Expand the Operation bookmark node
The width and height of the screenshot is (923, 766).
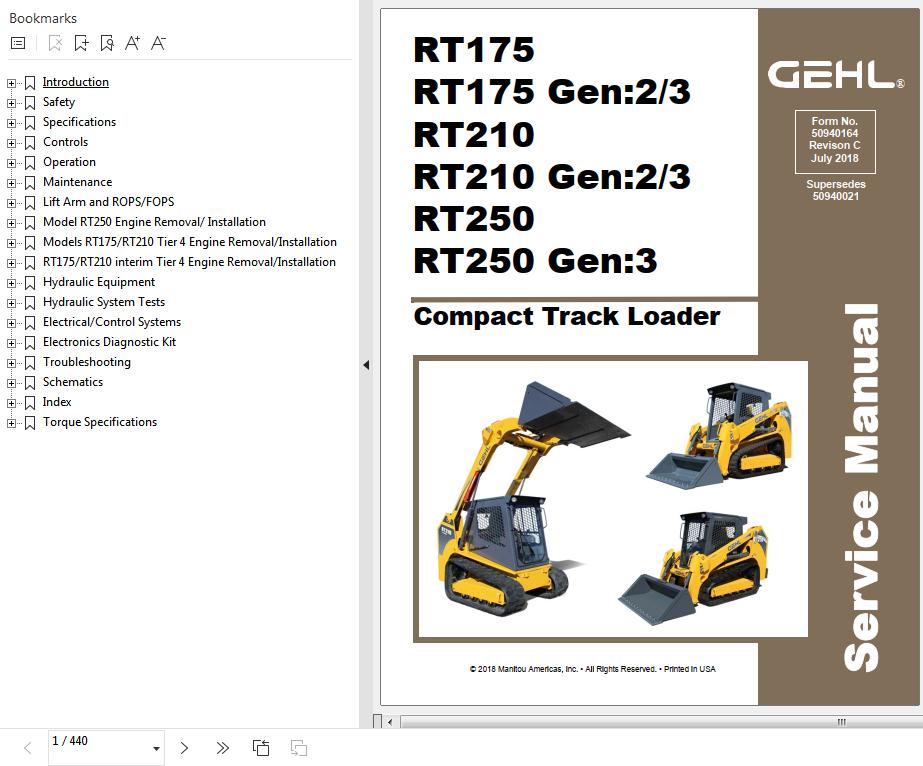[x=11, y=163]
